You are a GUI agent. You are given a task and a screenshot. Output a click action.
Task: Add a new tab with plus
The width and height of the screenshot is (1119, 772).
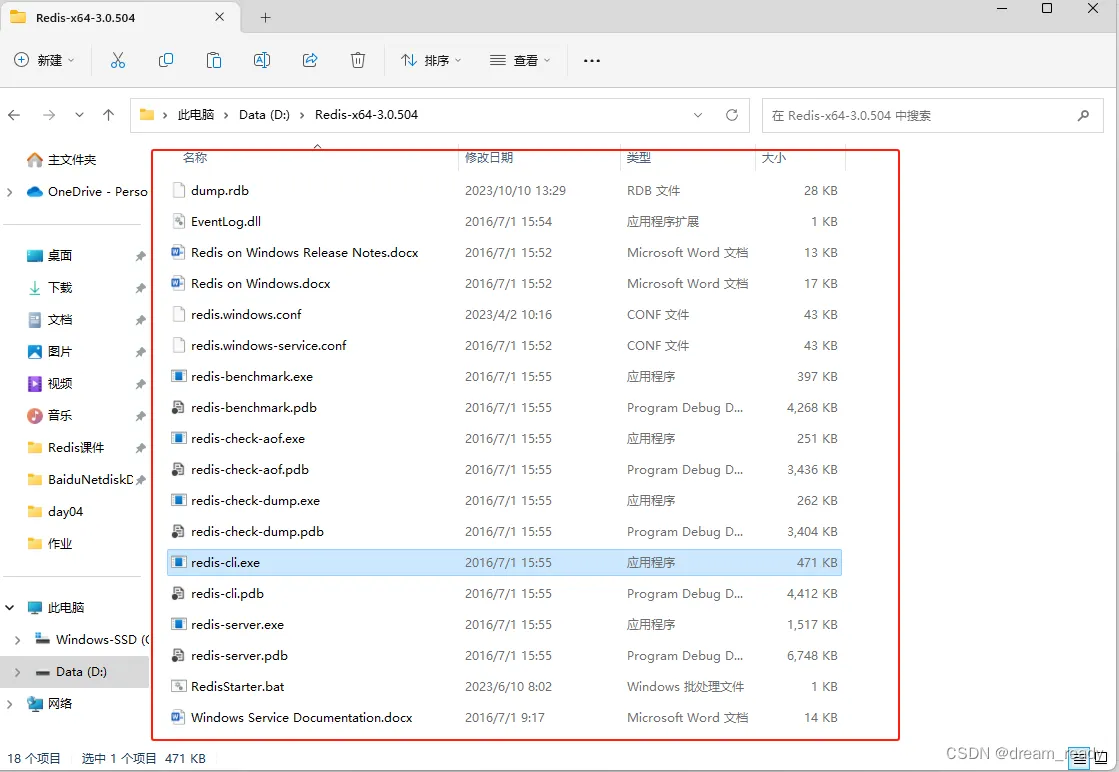click(x=265, y=18)
